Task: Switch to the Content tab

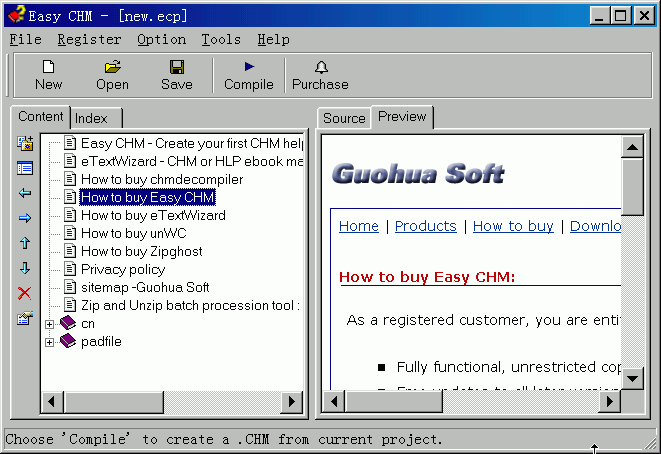Action: [40, 117]
